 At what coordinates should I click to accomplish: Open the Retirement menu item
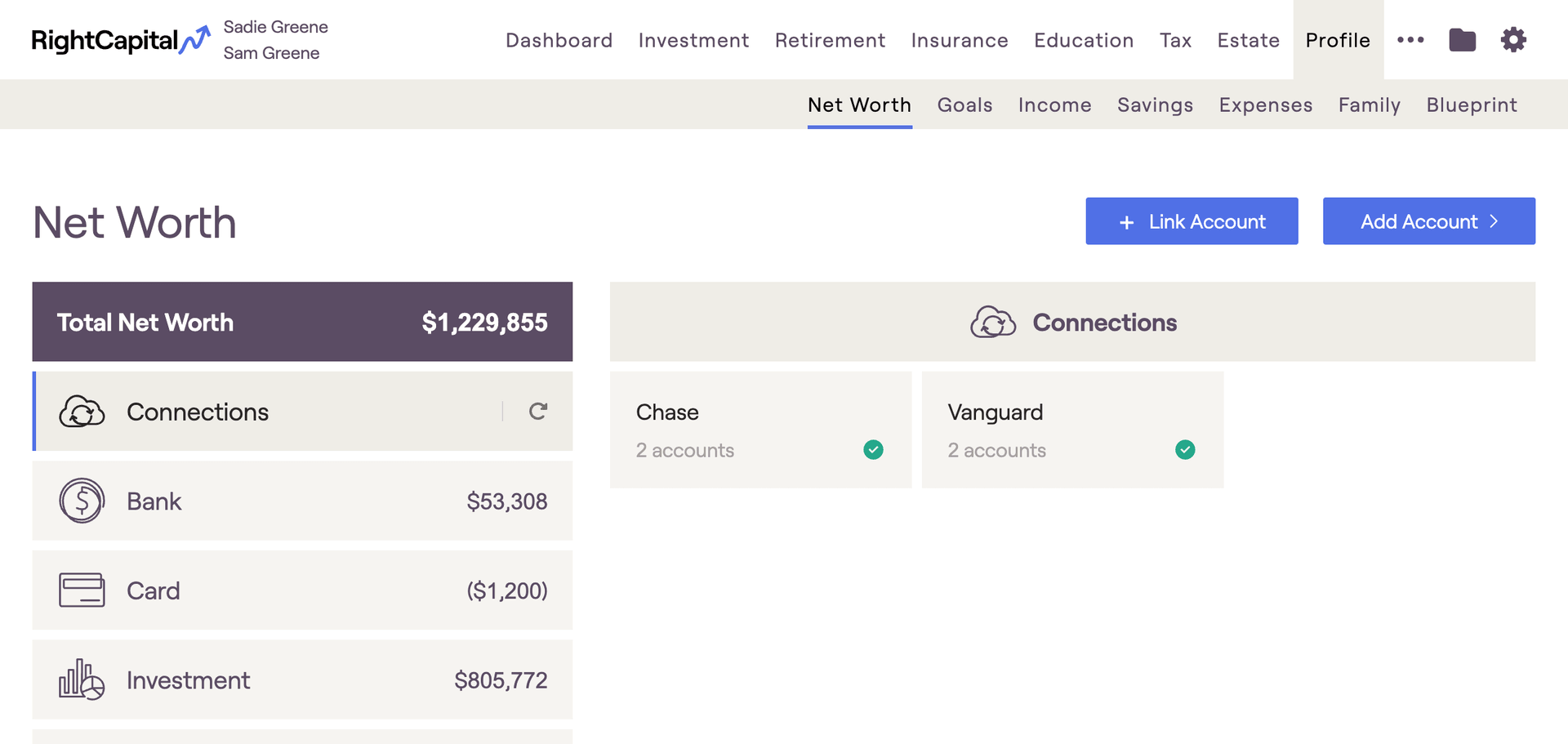click(830, 40)
